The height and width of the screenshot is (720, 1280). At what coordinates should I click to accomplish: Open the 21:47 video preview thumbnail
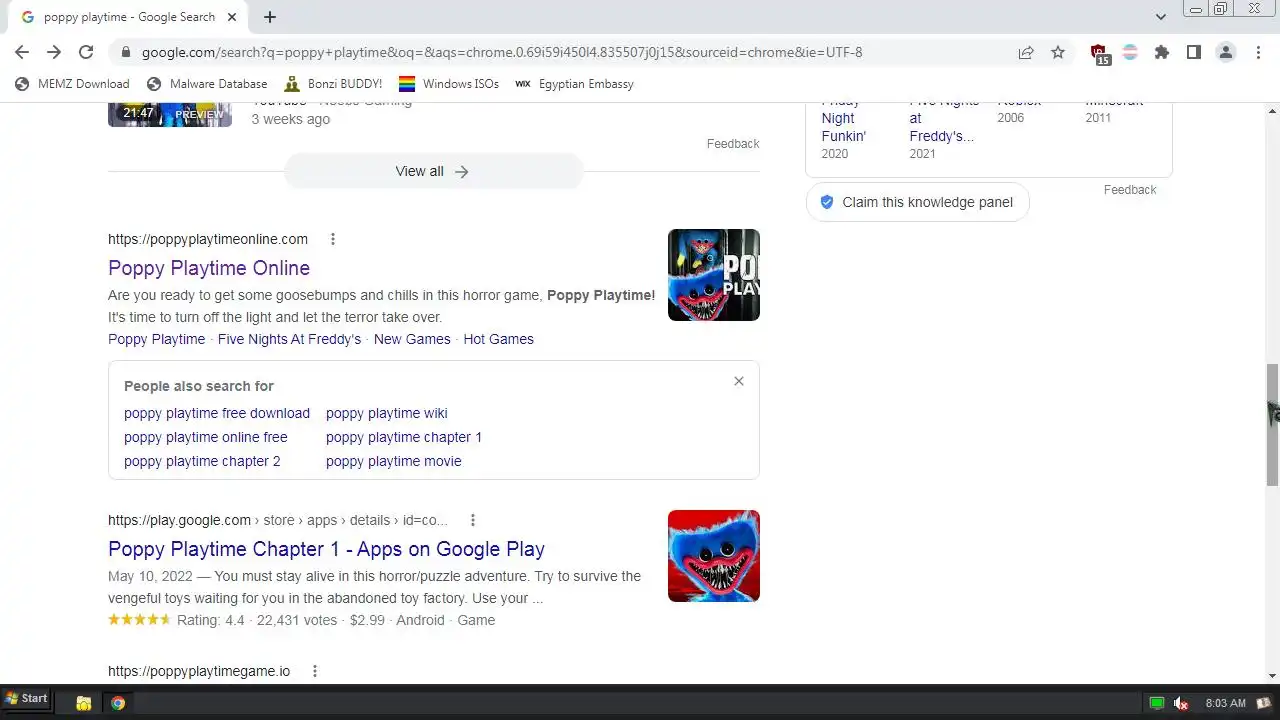(x=170, y=114)
